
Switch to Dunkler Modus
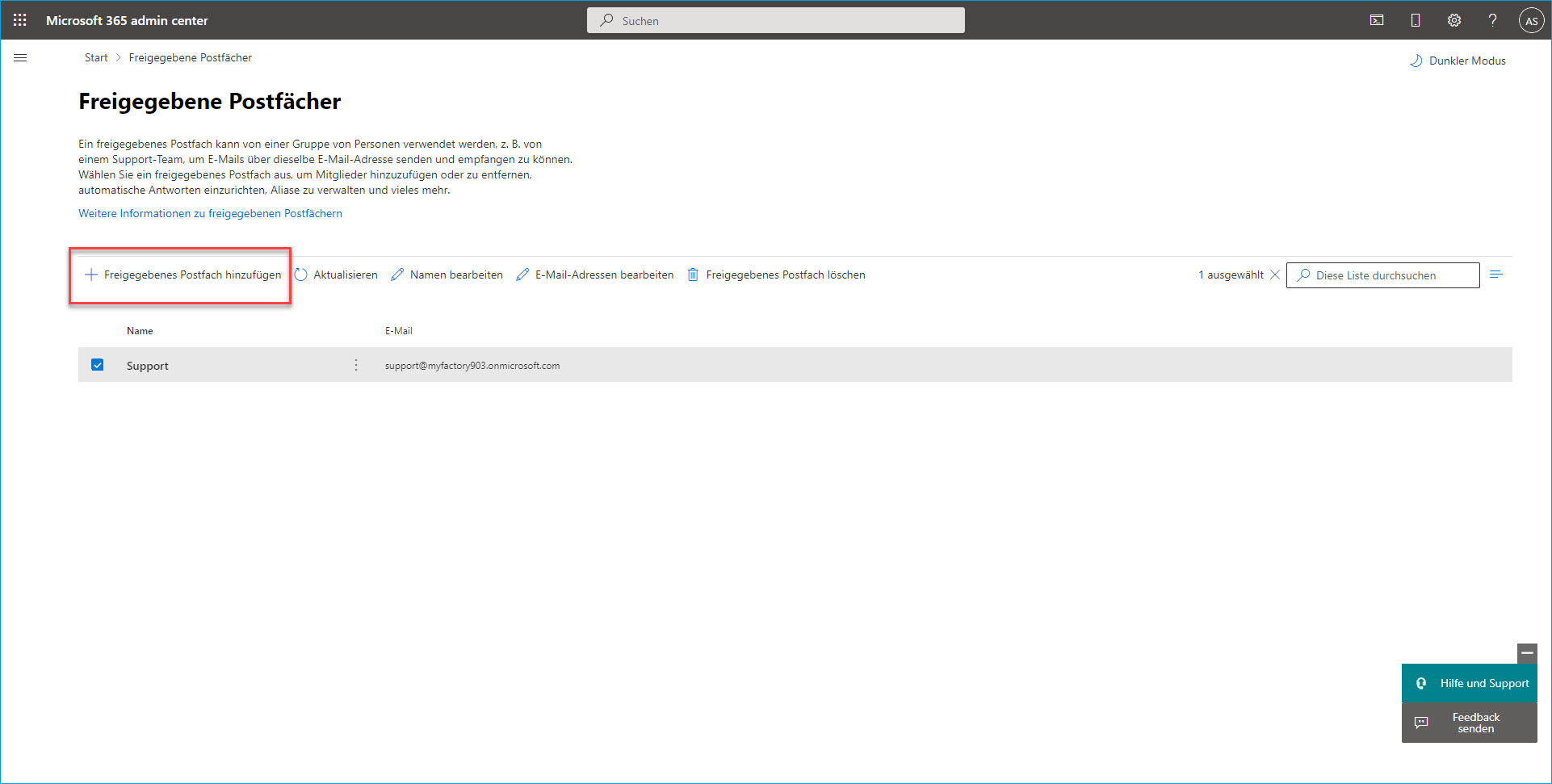point(1458,61)
